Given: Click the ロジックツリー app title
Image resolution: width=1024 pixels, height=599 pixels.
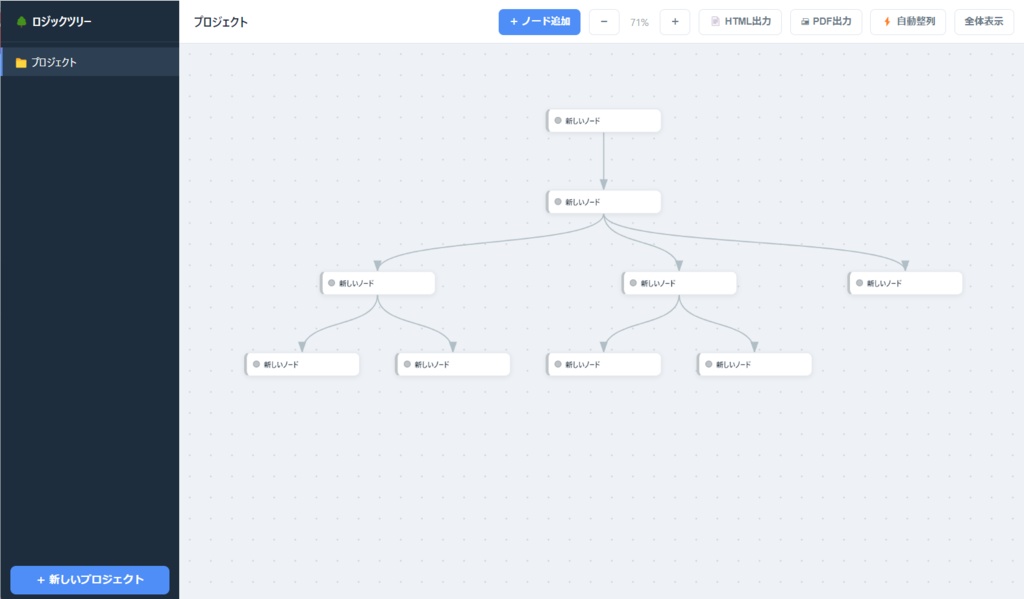Looking at the screenshot, I should [x=61, y=22].
